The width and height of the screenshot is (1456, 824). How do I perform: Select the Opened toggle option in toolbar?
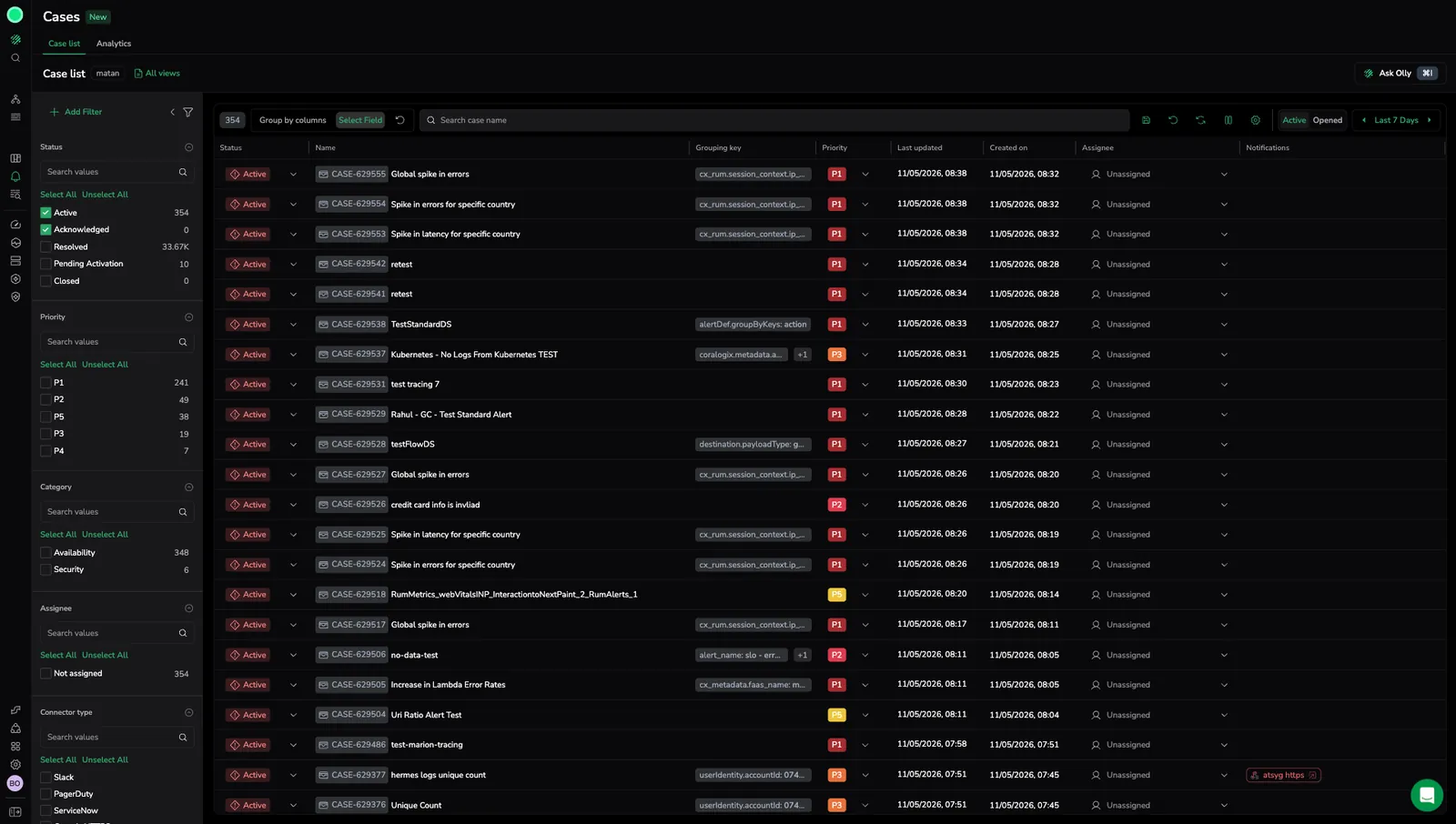1328,120
